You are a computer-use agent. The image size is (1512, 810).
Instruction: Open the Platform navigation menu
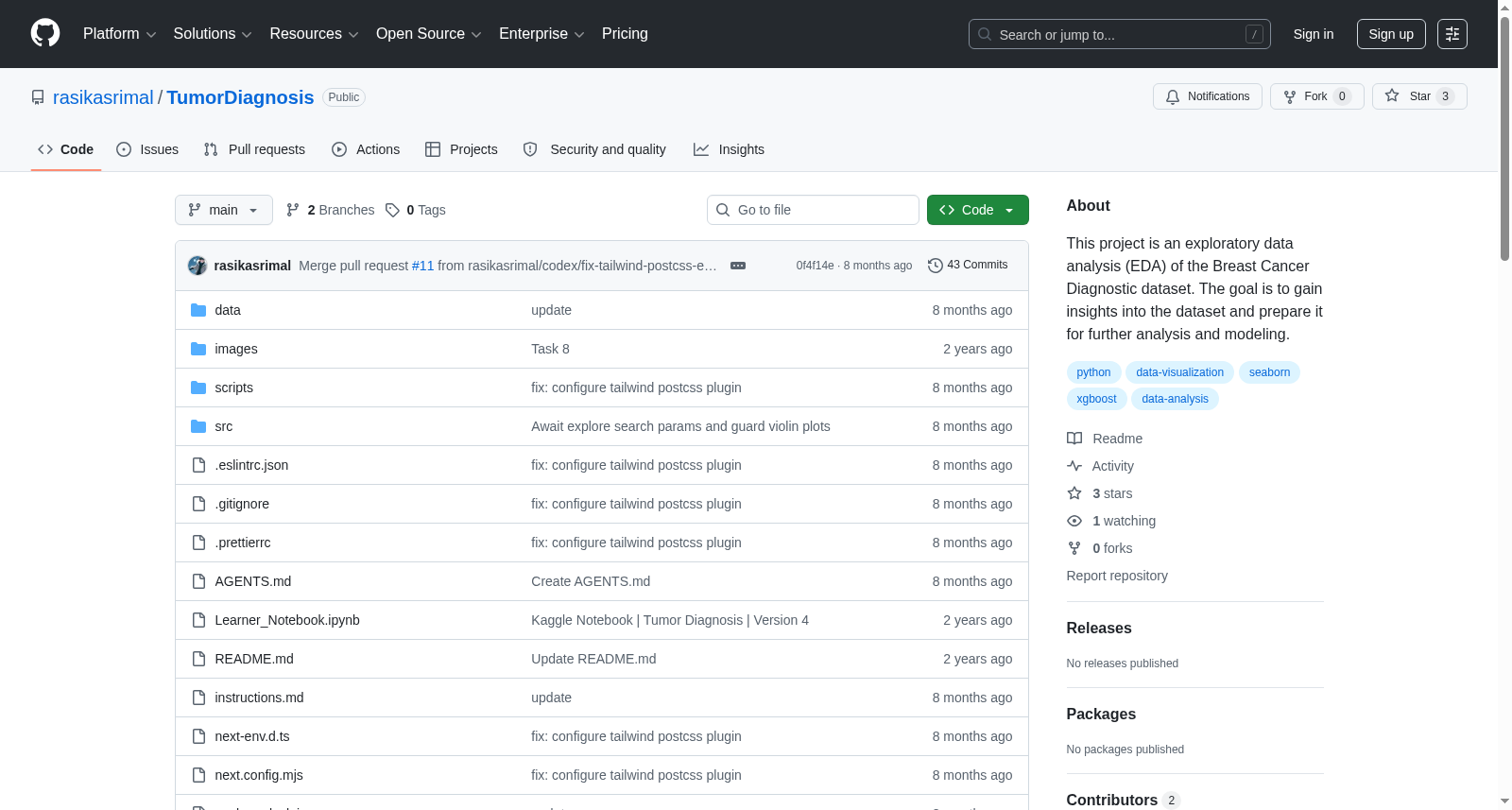coord(119,34)
